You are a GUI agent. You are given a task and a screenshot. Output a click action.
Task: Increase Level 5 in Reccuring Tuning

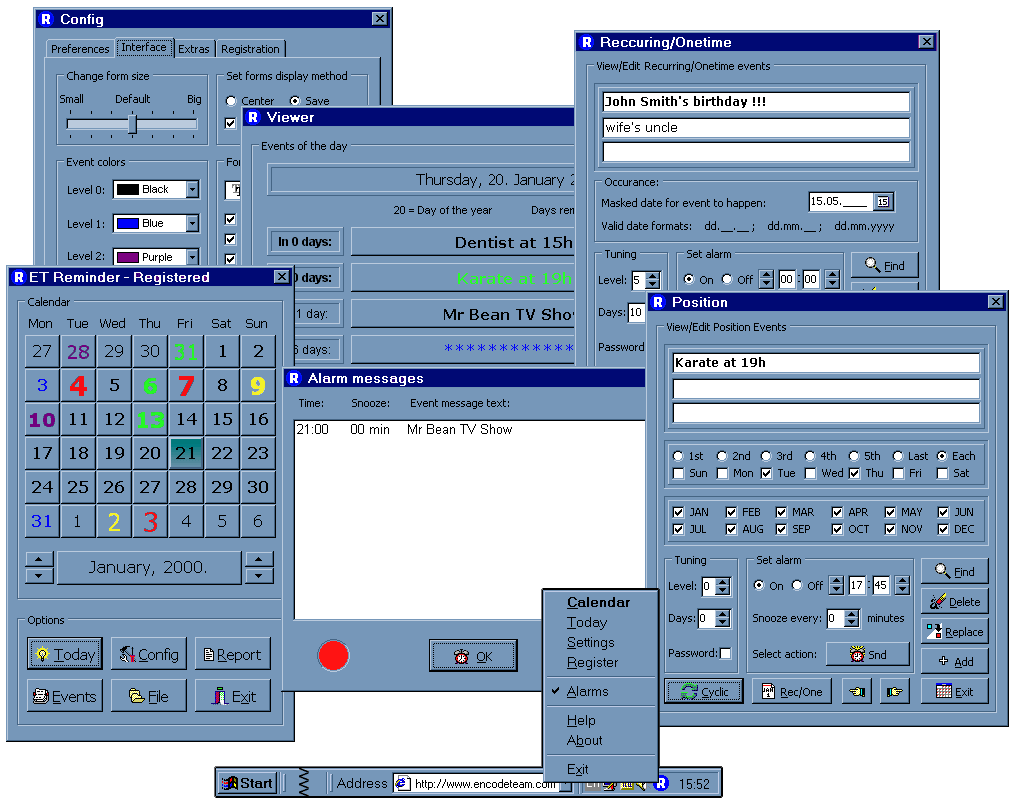(653, 276)
